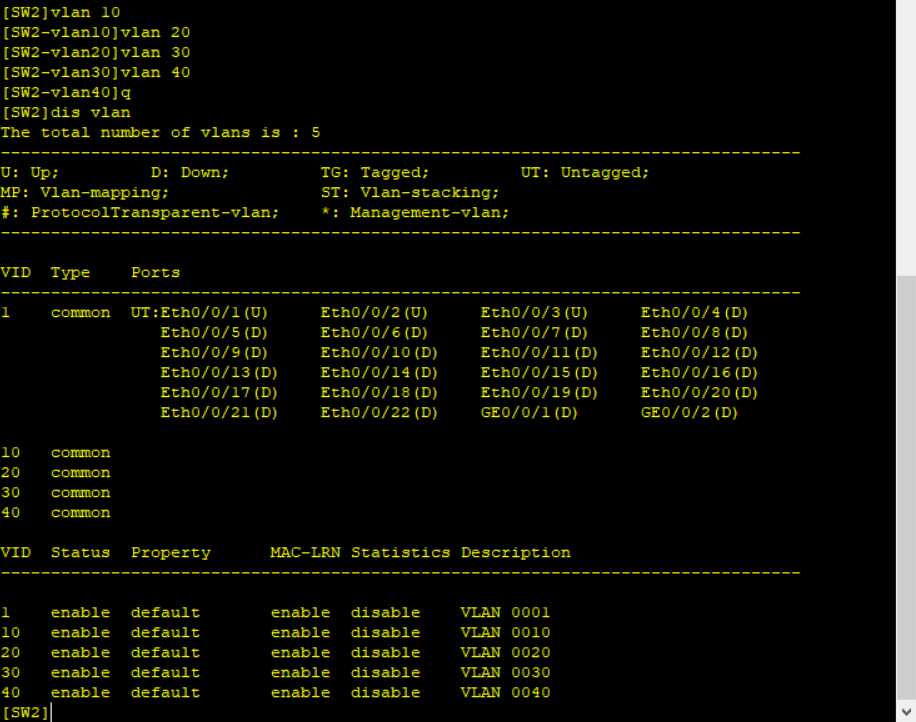Click the legend text "UT: Untagged;"
Viewport: 916px width, 722px height.
pos(585,172)
